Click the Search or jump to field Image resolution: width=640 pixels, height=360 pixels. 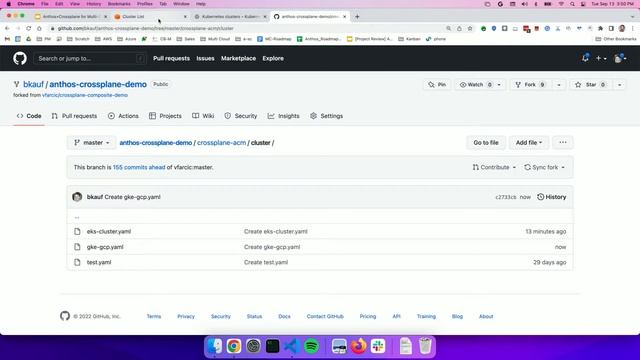tap(89, 58)
